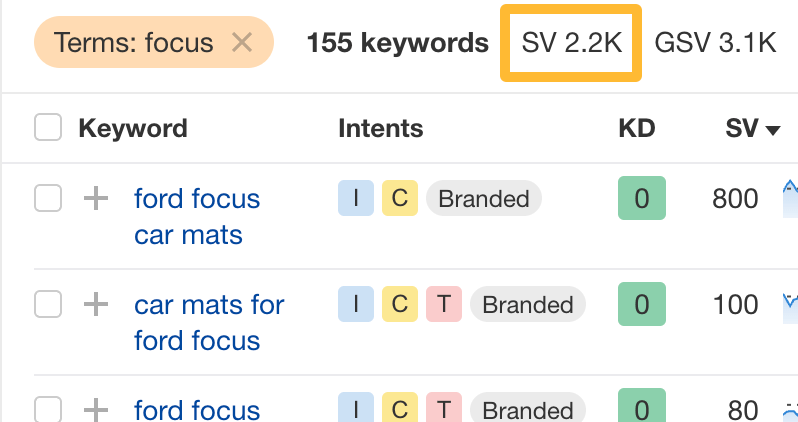
Task: Select the 'car mats for ford focus' checkbox
Action: point(48,304)
